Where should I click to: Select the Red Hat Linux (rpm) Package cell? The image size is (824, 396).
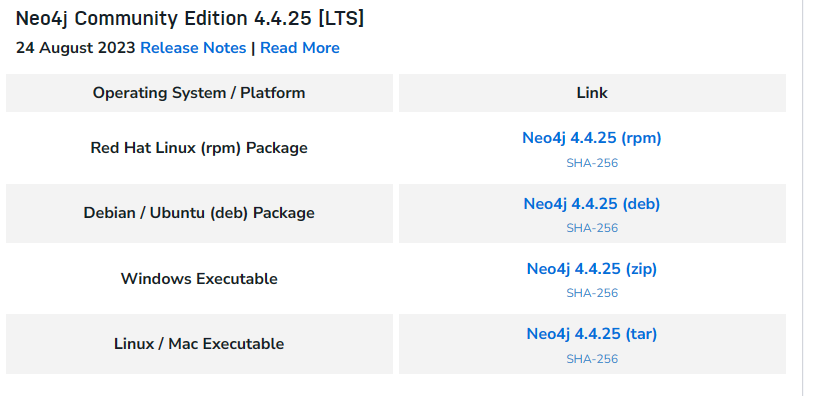(x=199, y=148)
